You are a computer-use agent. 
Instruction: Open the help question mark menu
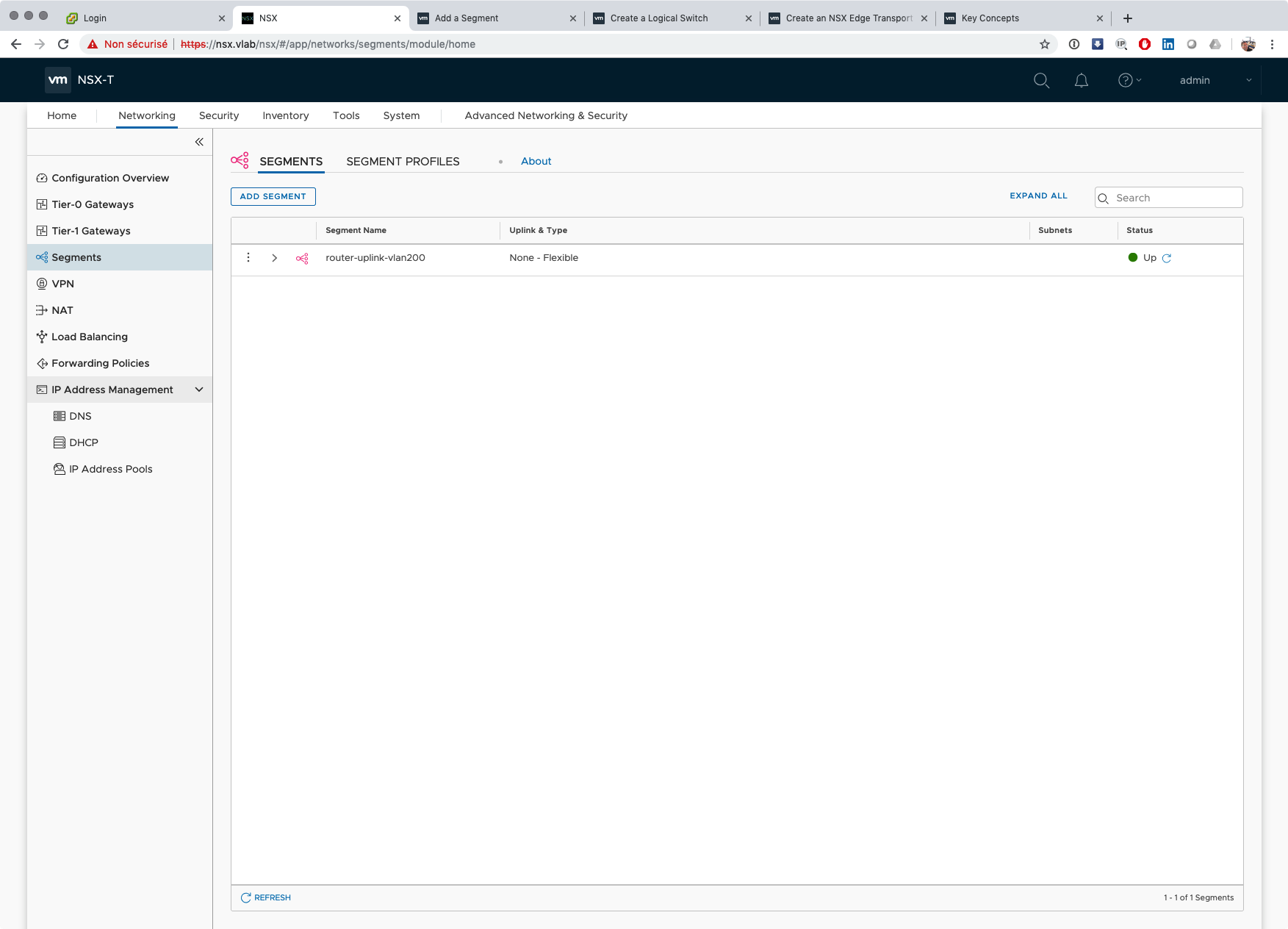[1126, 80]
